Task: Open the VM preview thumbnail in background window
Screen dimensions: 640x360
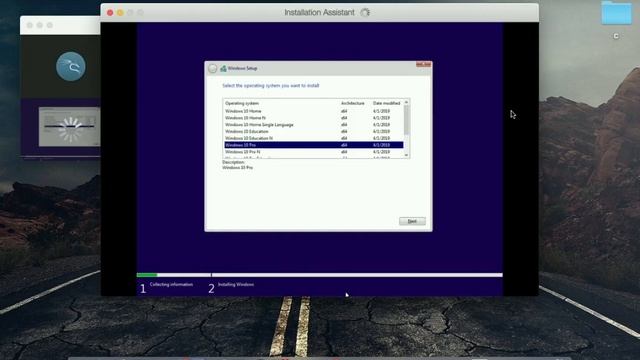Action: pos(69,127)
